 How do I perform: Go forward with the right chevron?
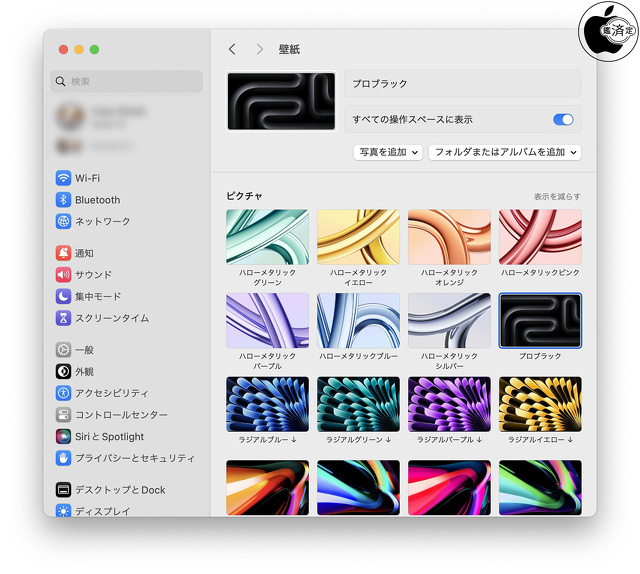pyautogui.click(x=260, y=49)
